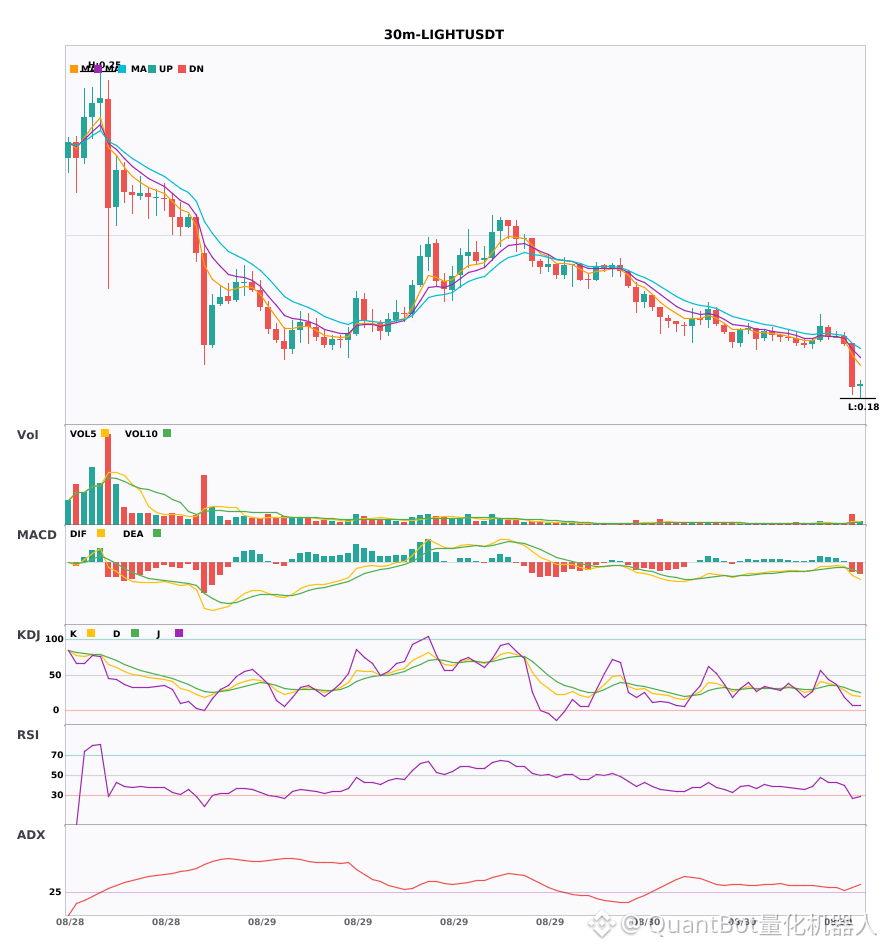The image size is (885, 950).
Task: Click the 70 level on RSI axis
Action: 57,755
